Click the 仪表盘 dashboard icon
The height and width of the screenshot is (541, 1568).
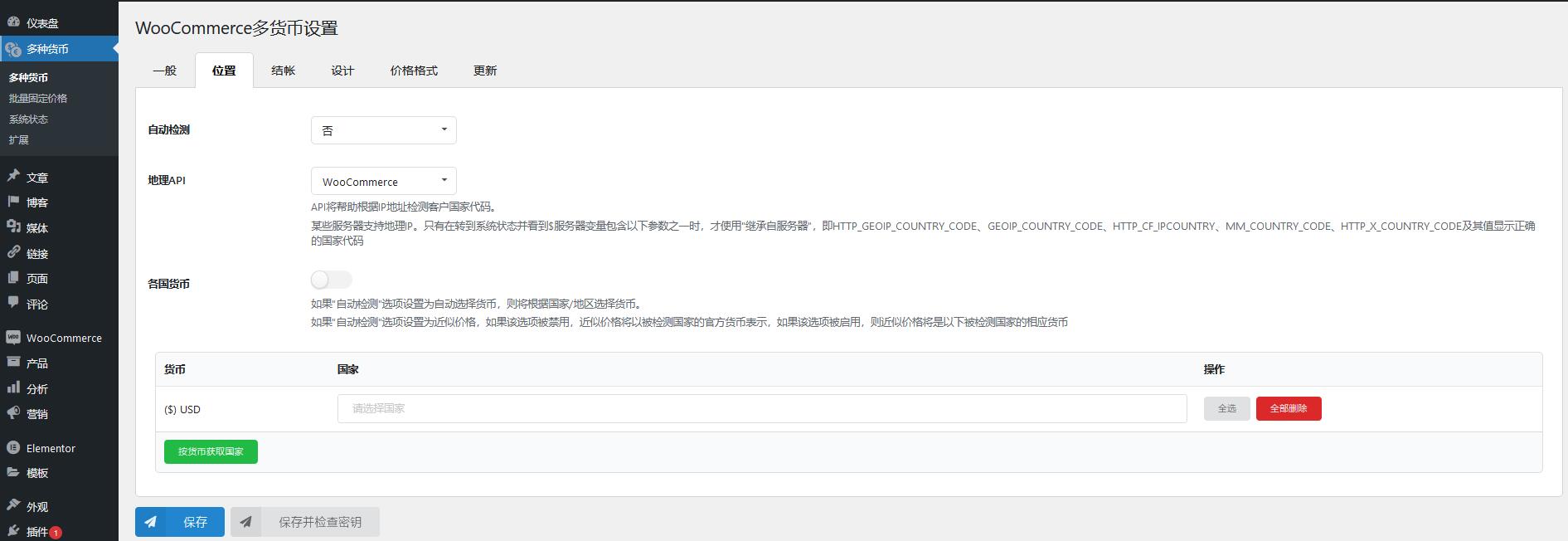tap(13, 22)
